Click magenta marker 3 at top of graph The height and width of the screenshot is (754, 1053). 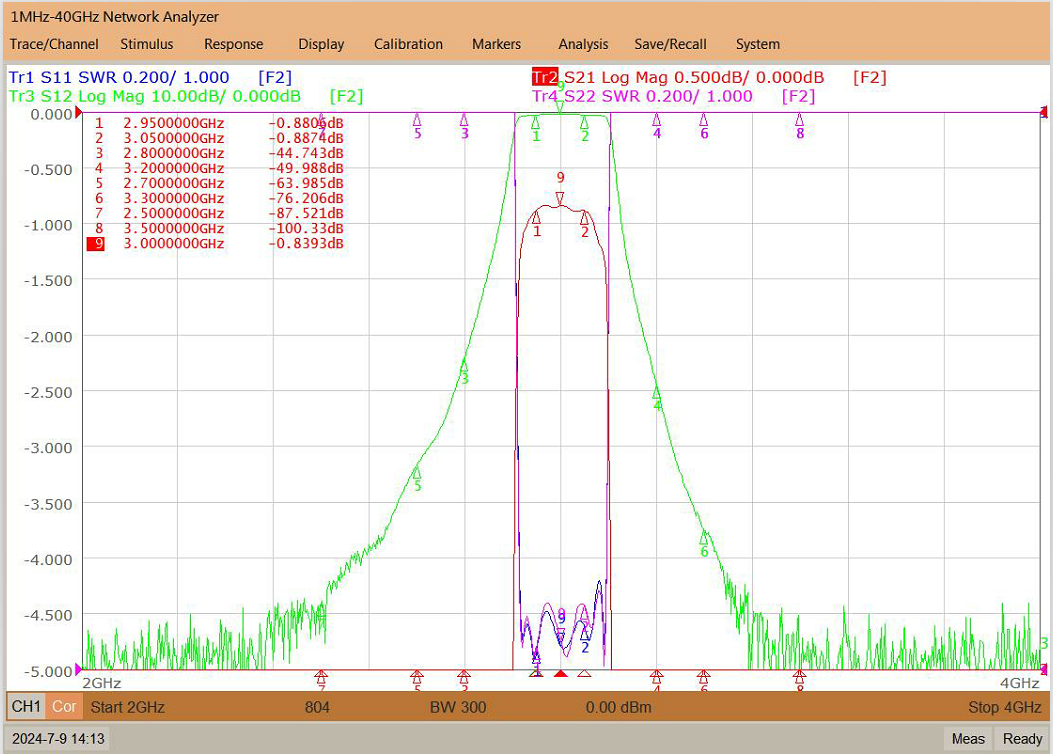tap(464, 126)
